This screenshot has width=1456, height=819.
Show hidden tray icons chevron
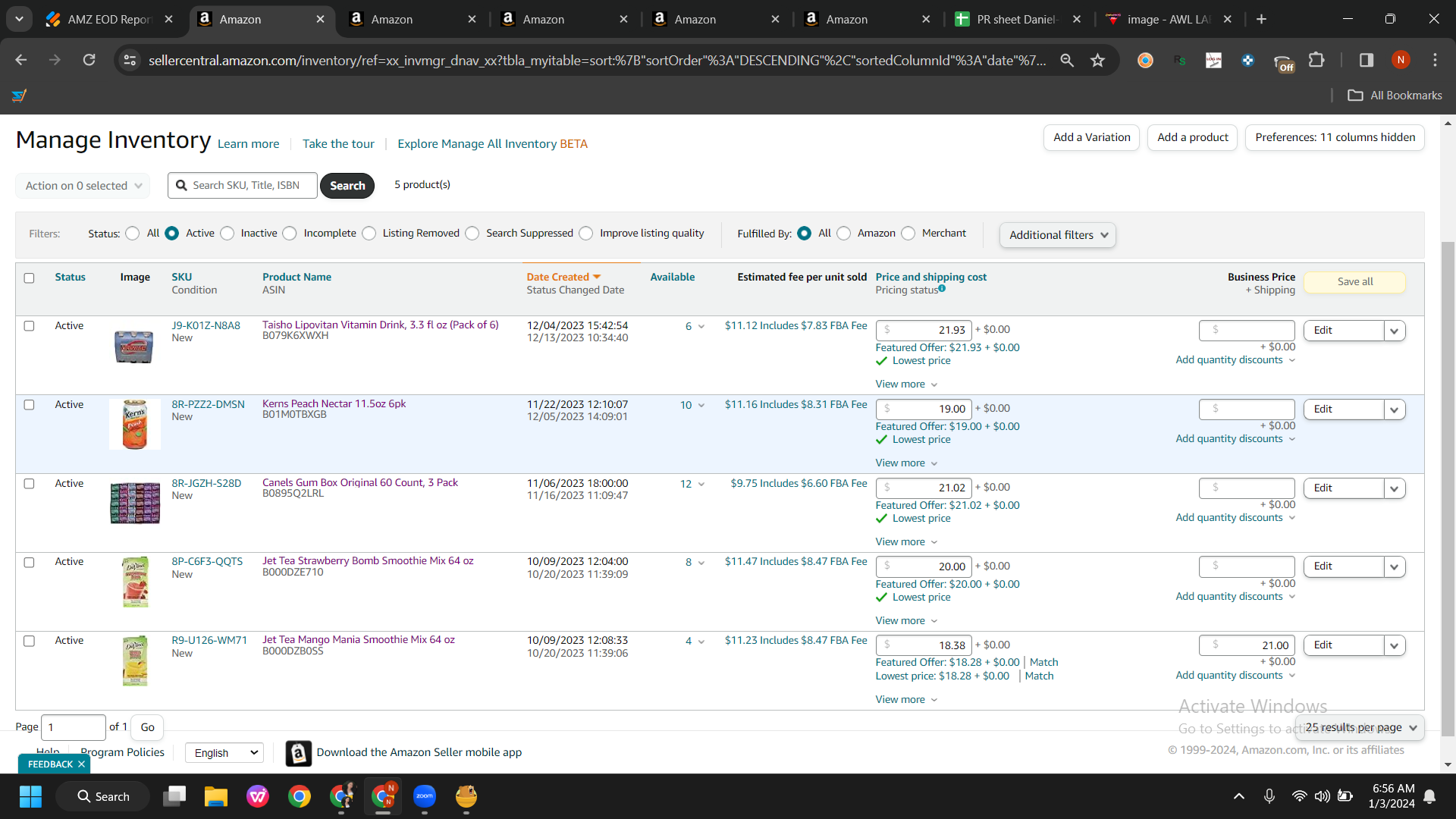(x=1239, y=796)
